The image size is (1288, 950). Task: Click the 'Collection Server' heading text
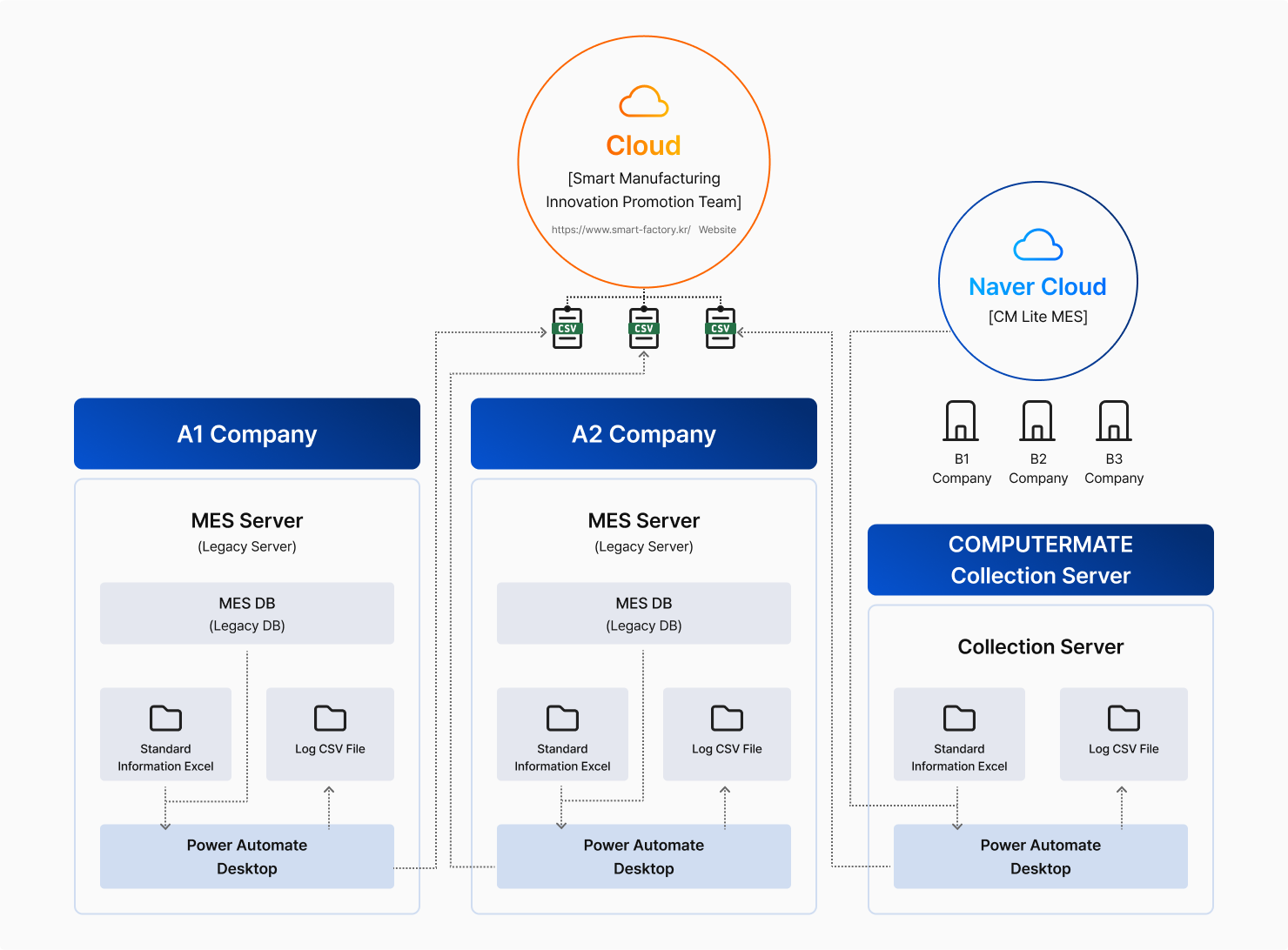coord(1041,646)
